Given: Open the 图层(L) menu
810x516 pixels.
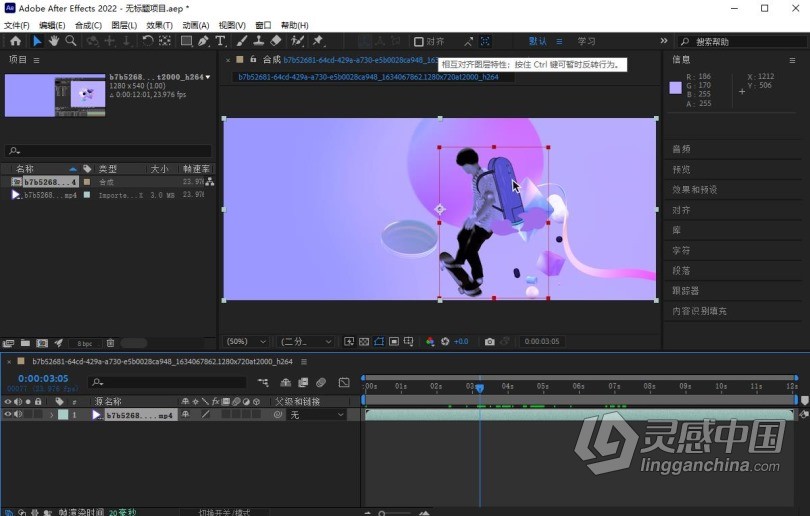Looking at the screenshot, I should tap(124, 25).
